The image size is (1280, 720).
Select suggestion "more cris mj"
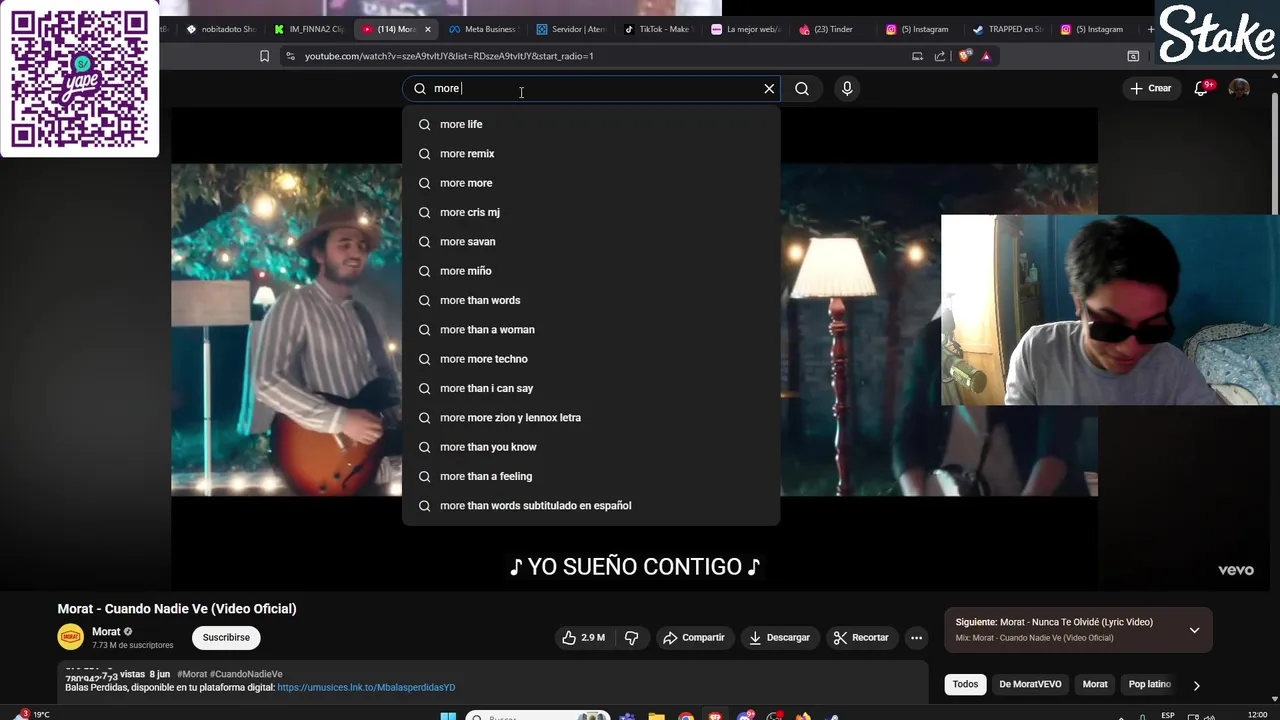pyautogui.click(x=591, y=212)
